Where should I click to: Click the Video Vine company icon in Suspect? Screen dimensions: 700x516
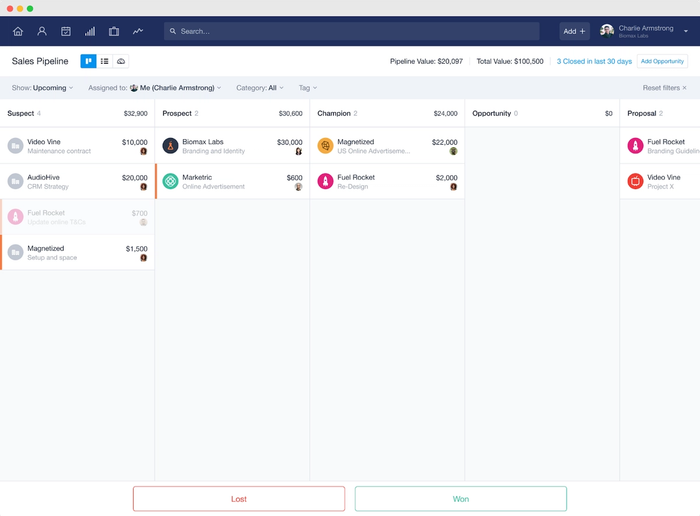tap(15, 146)
